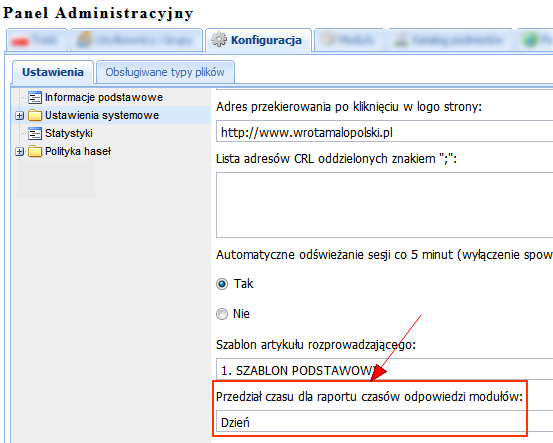The image size is (553, 443).
Task: Open the Konfiguracja tab
Action: 258,40
